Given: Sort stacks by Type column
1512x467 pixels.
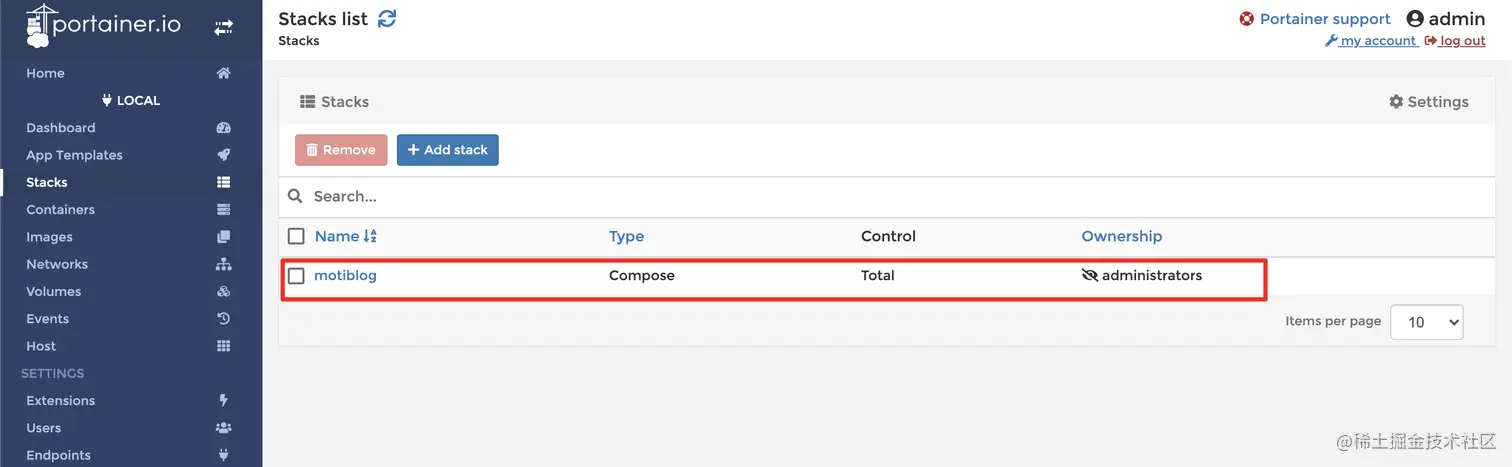Looking at the screenshot, I should point(626,237).
